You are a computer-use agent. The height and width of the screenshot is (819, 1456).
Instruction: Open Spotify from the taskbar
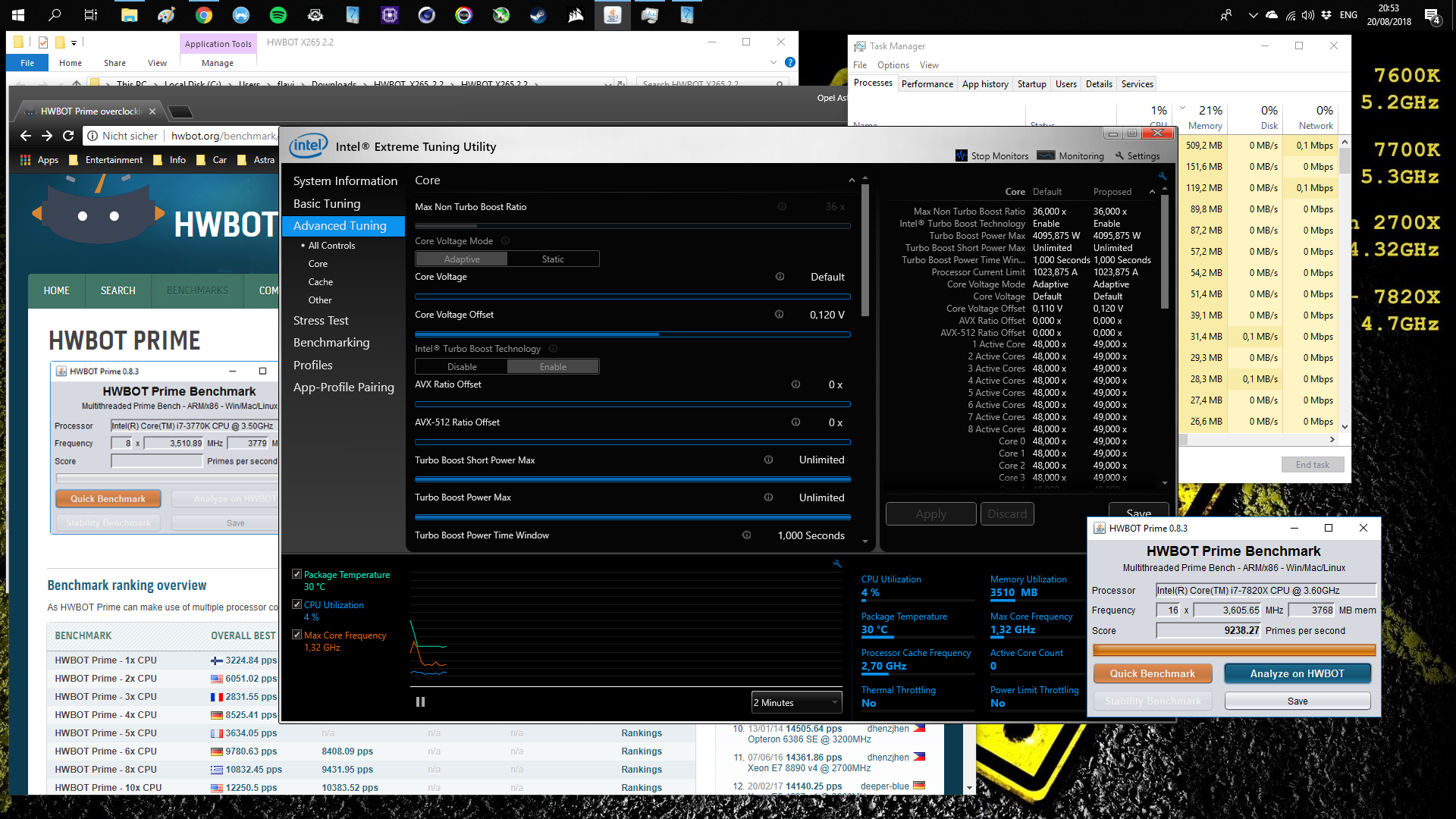[x=278, y=14]
